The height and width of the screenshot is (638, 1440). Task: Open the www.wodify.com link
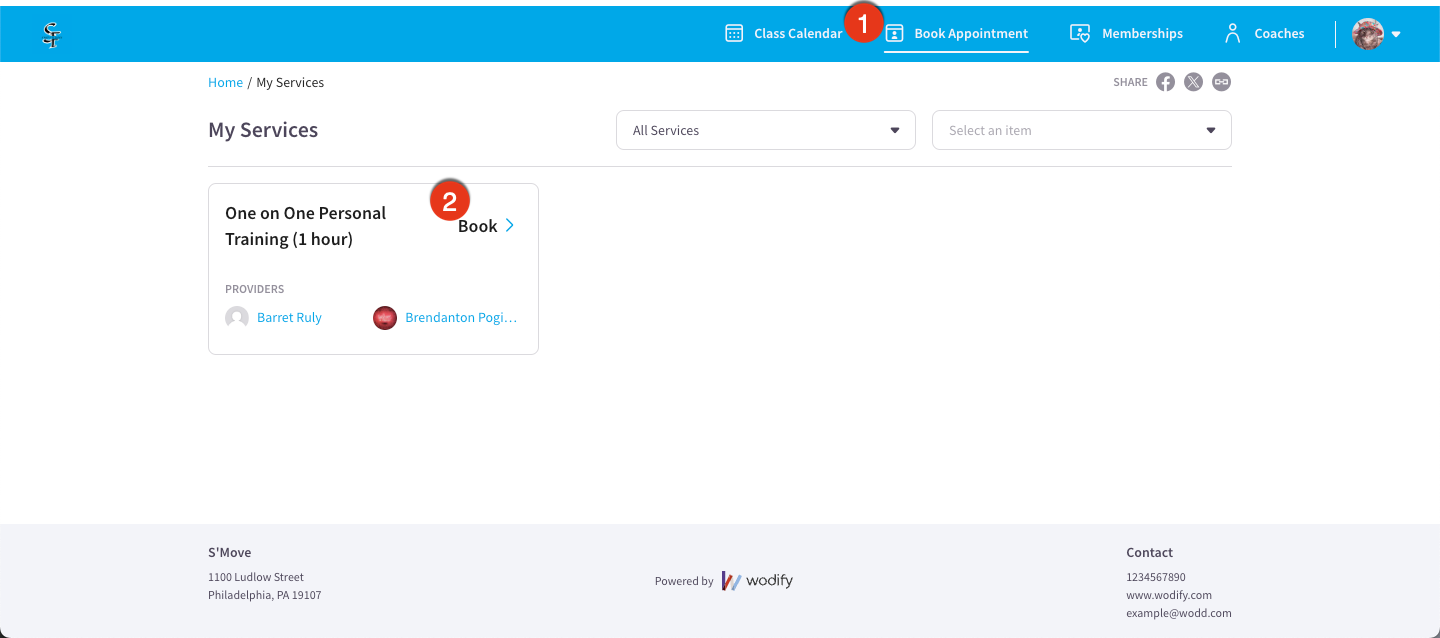(1169, 595)
